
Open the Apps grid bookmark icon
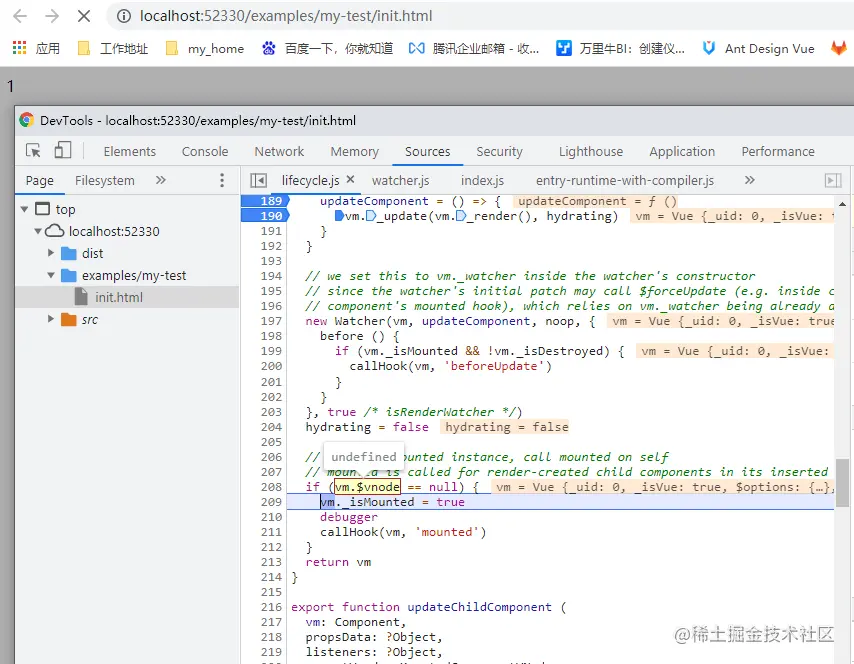click(x=20, y=48)
